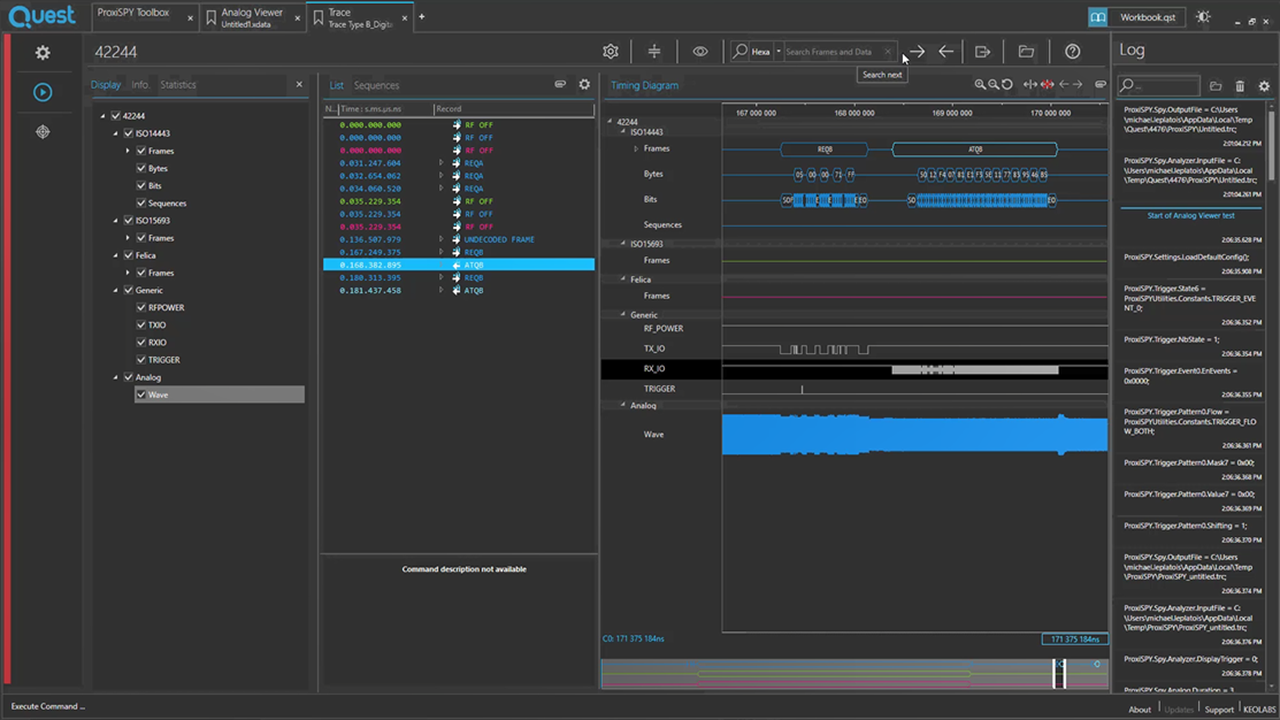Click the Execute Command field
This screenshot has width=1280, height=720.
click(48, 707)
